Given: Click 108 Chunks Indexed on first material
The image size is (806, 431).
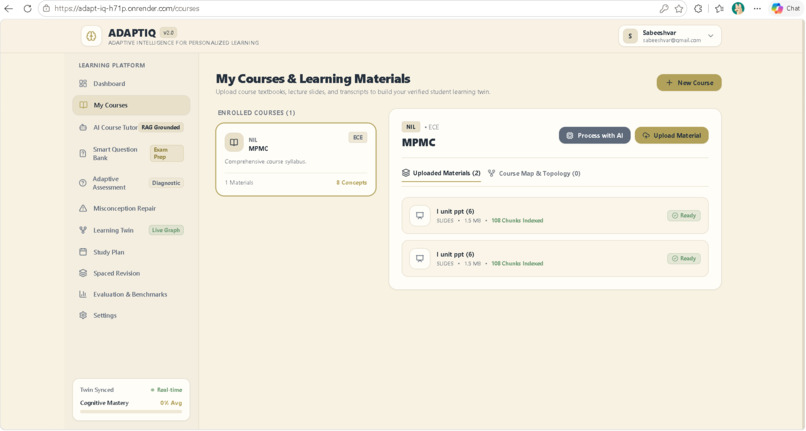Looking at the screenshot, I should 517,220.
